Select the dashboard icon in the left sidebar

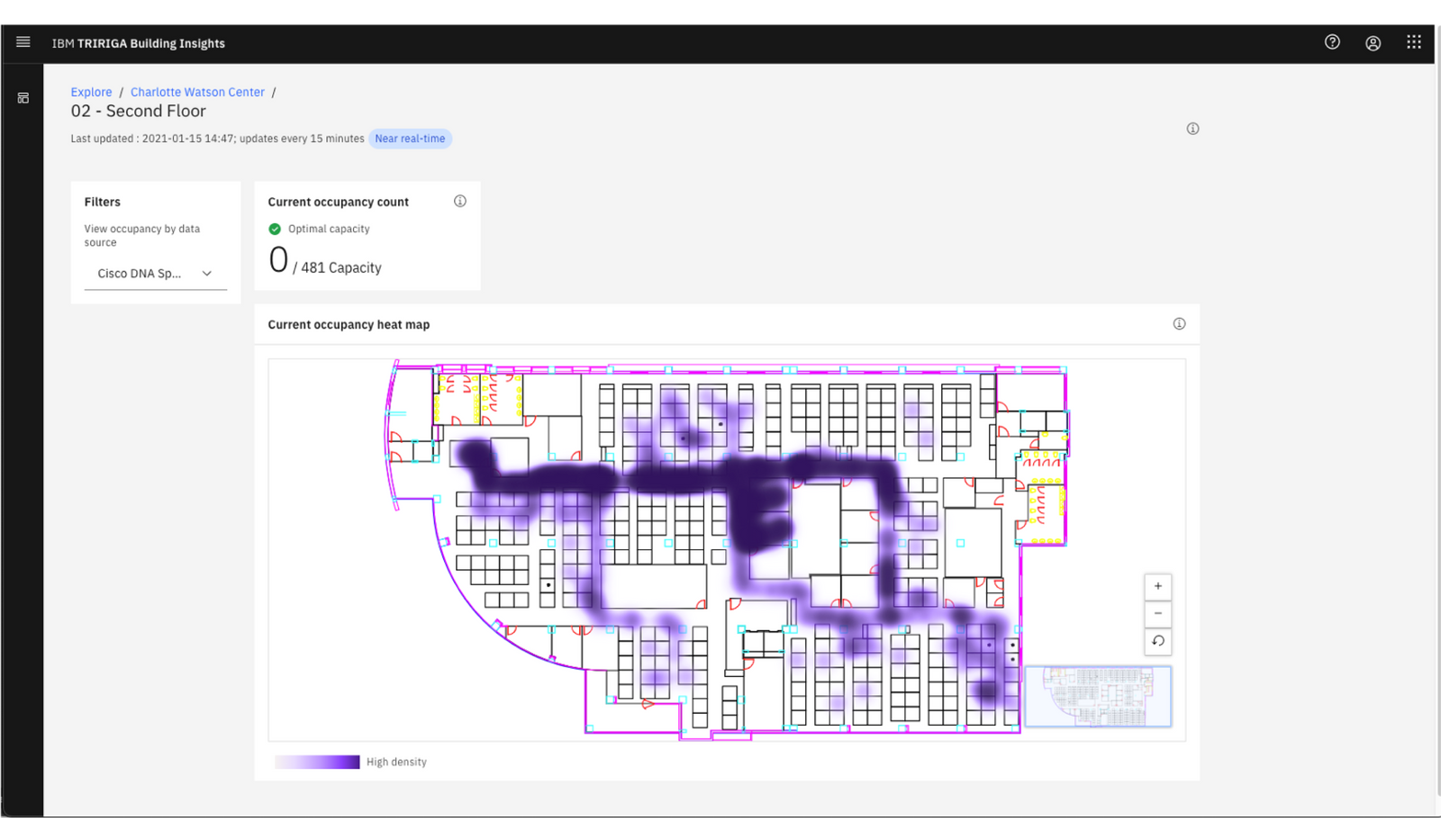coord(23,97)
